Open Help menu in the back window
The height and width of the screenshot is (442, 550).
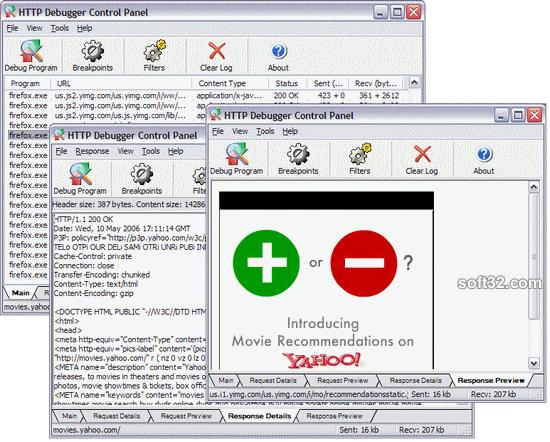pyautogui.click(x=85, y=28)
